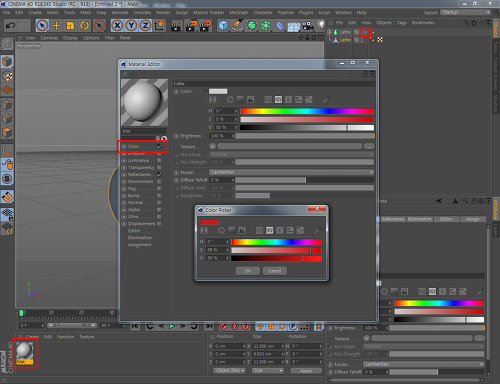Open the spline pen tool

click(x=237, y=25)
